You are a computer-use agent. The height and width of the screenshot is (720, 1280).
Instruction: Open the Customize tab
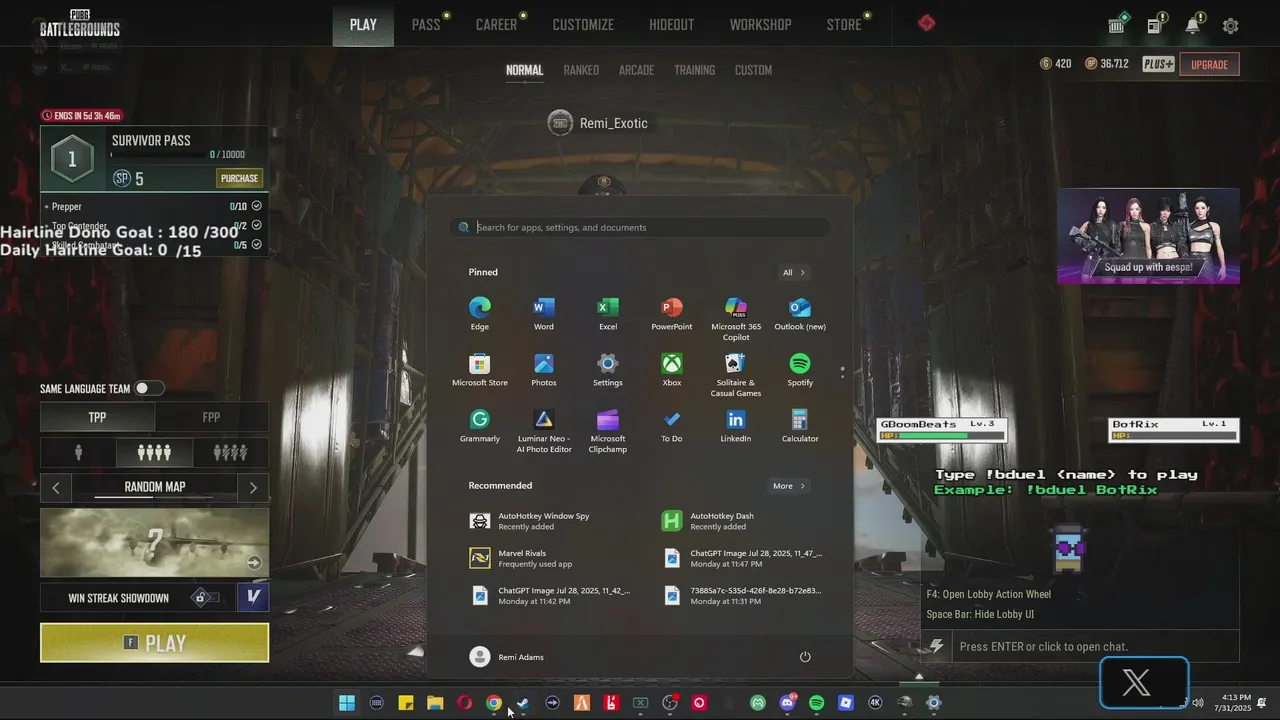pyautogui.click(x=583, y=25)
